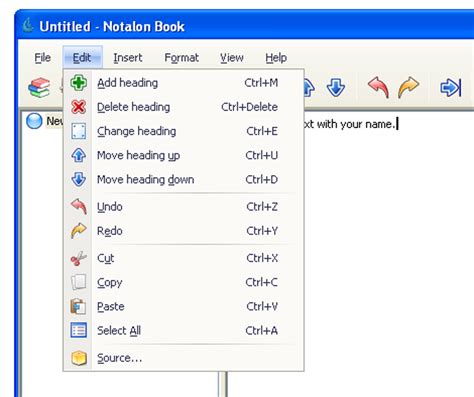Click the blue indent arrow toolbar button
The height and width of the screenshot is (397, 474).
click(x=451, y=88)
